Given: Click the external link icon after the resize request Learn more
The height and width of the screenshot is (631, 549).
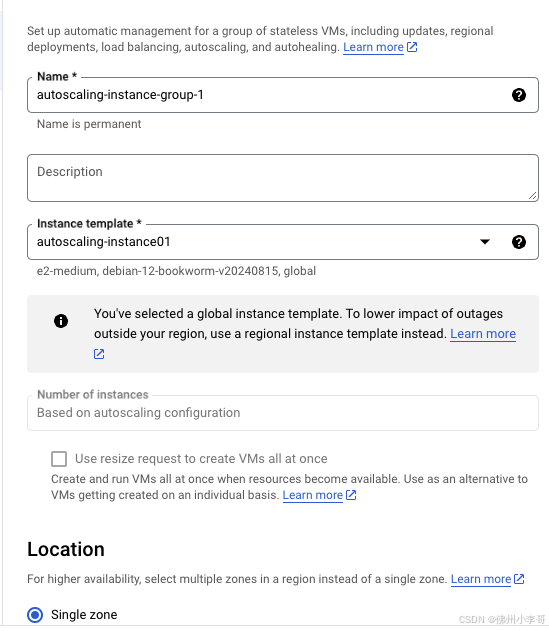Looking at the screenshot, I should tap(351, 495).
